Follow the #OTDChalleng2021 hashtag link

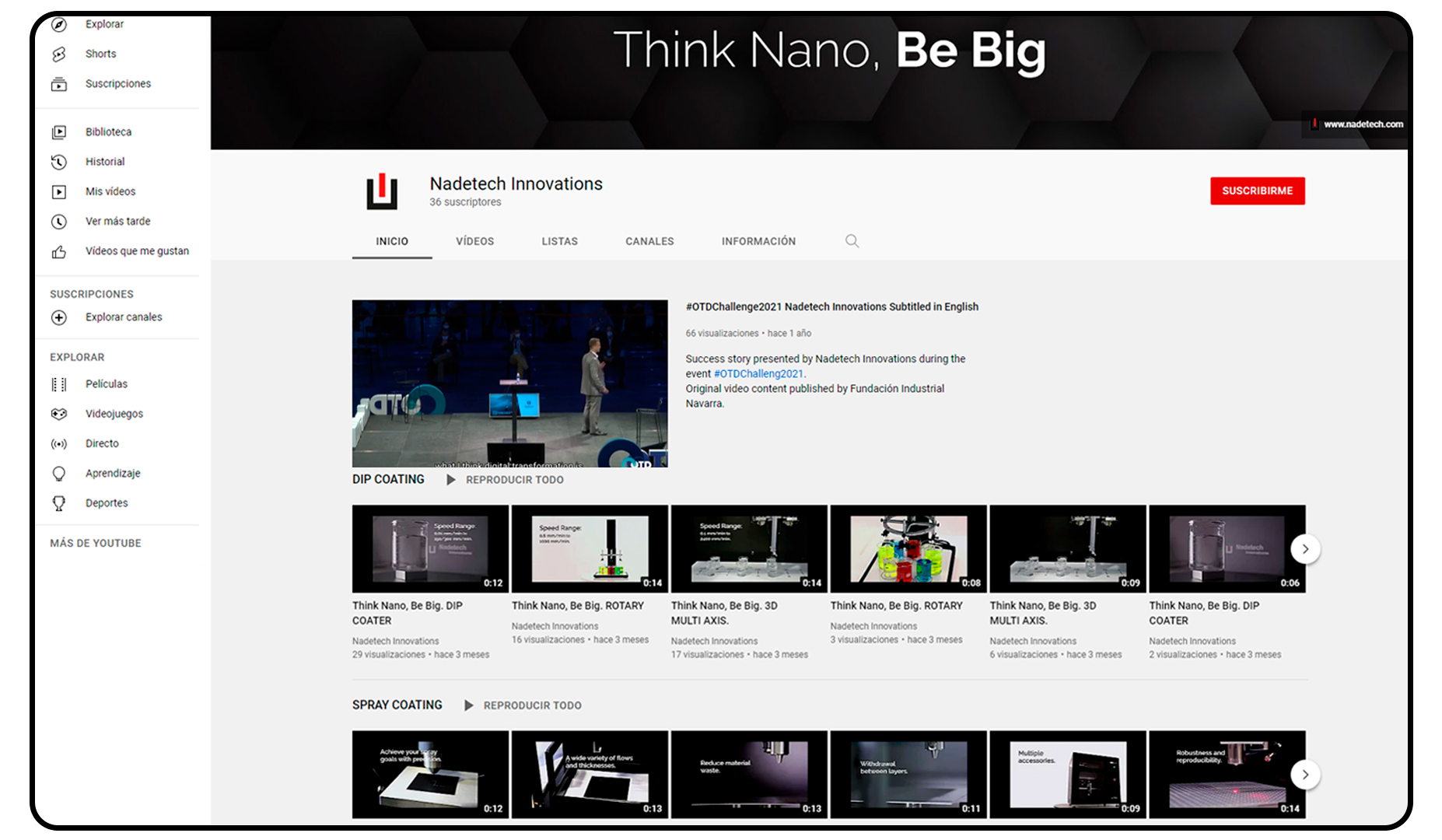(x=758, y=374)
